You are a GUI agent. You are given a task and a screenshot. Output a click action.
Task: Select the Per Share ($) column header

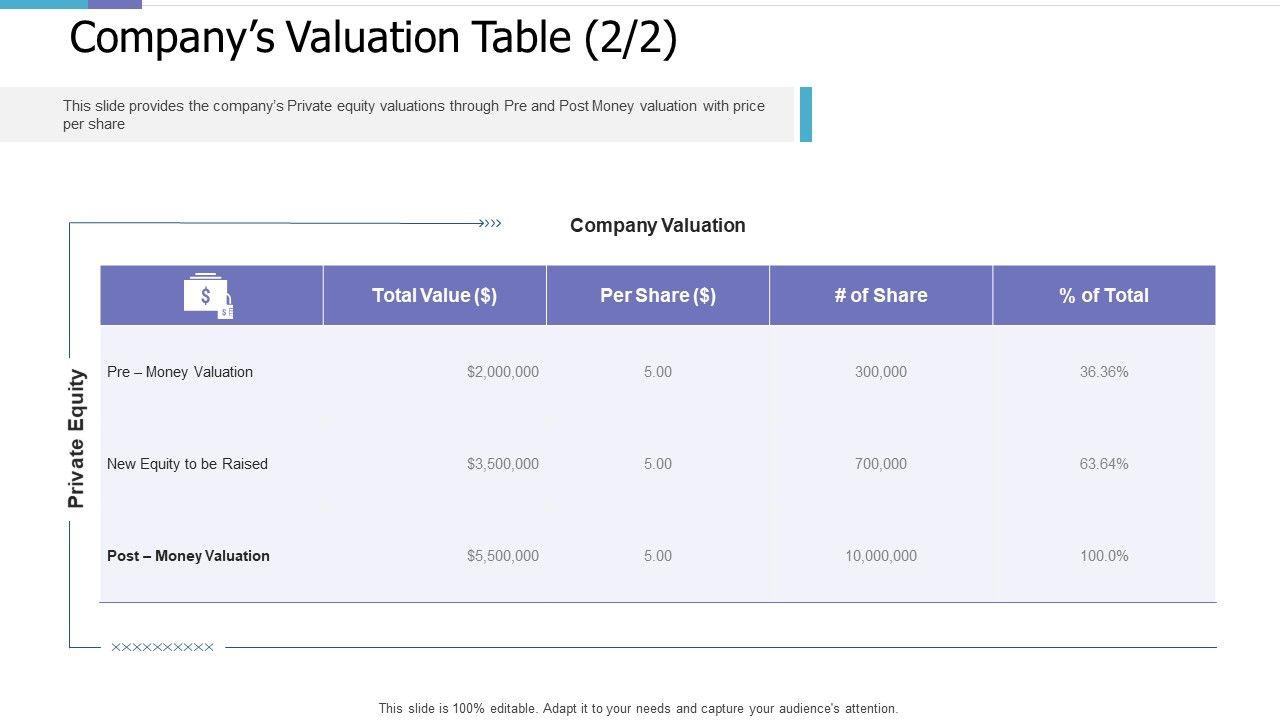pyautogui.click(x=658, y=295)
